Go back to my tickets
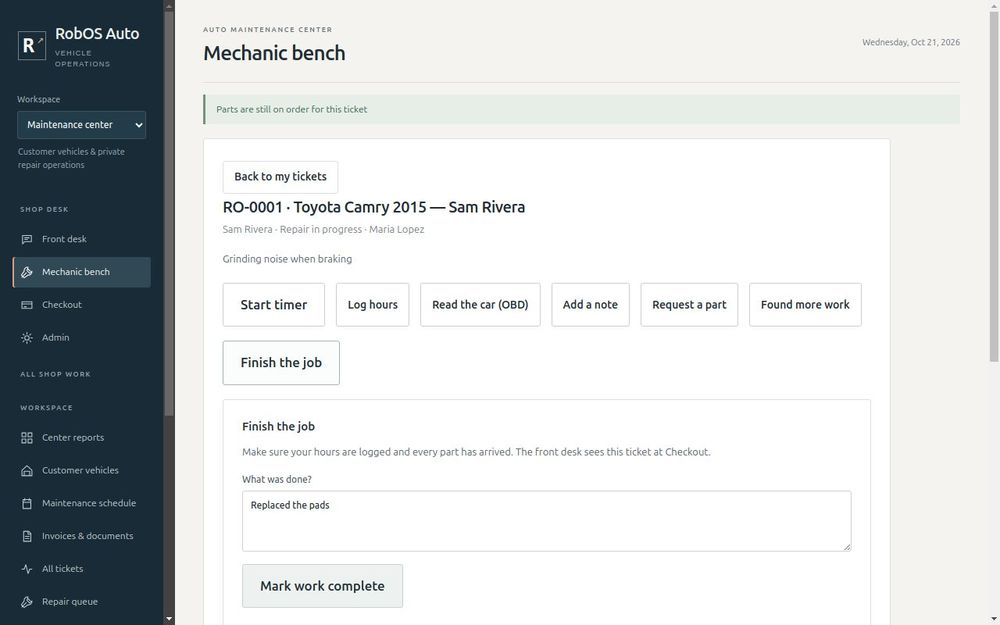The width and height of the screenshot is (1000, 625). [x=280, y=177]
